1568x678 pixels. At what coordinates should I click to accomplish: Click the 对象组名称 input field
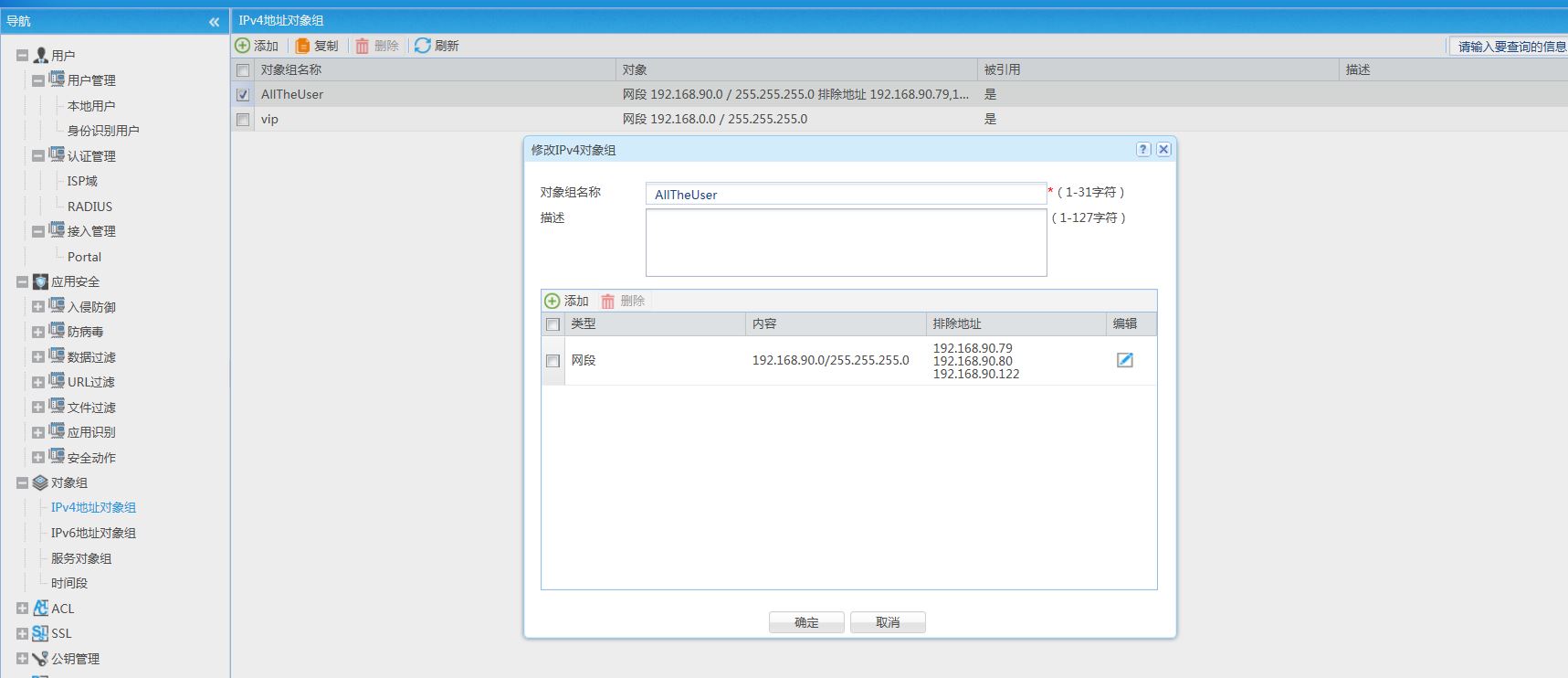(846, 194)
